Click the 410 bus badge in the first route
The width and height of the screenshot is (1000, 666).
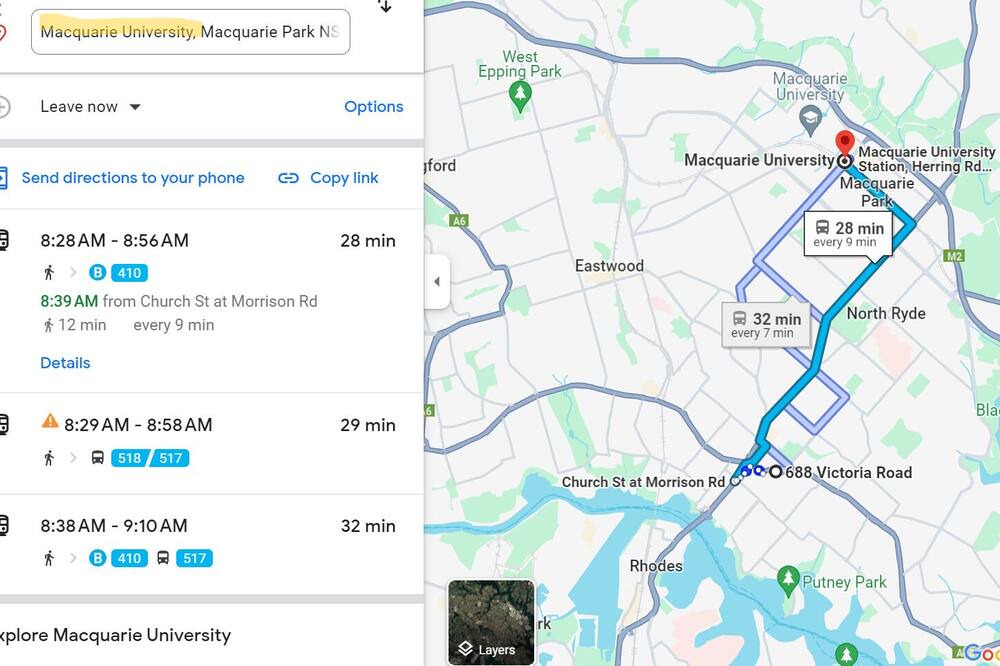pyautogui.click(x=129, y=273)
